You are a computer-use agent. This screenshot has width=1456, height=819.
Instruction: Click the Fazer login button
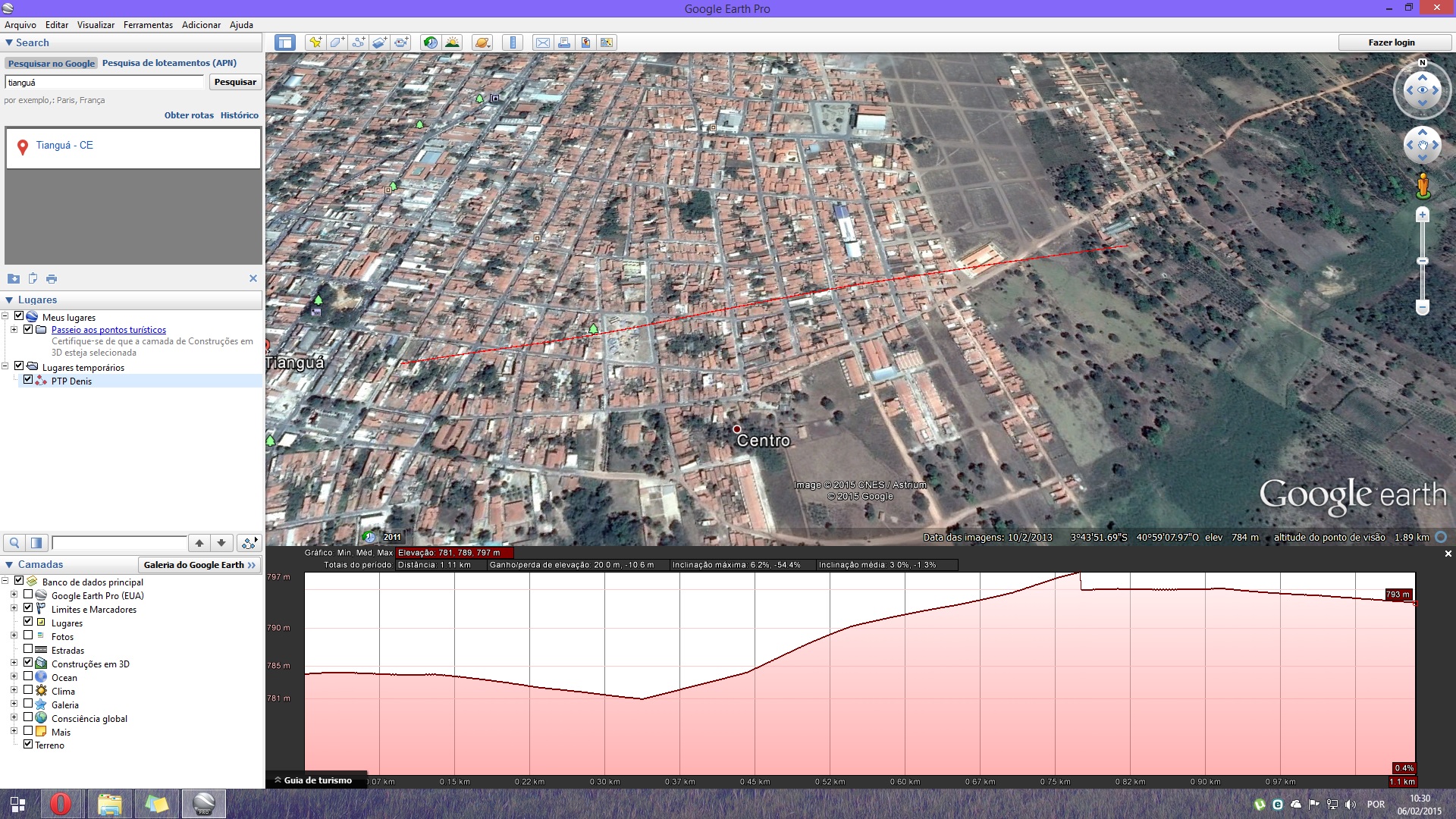tap(1391, 42)
